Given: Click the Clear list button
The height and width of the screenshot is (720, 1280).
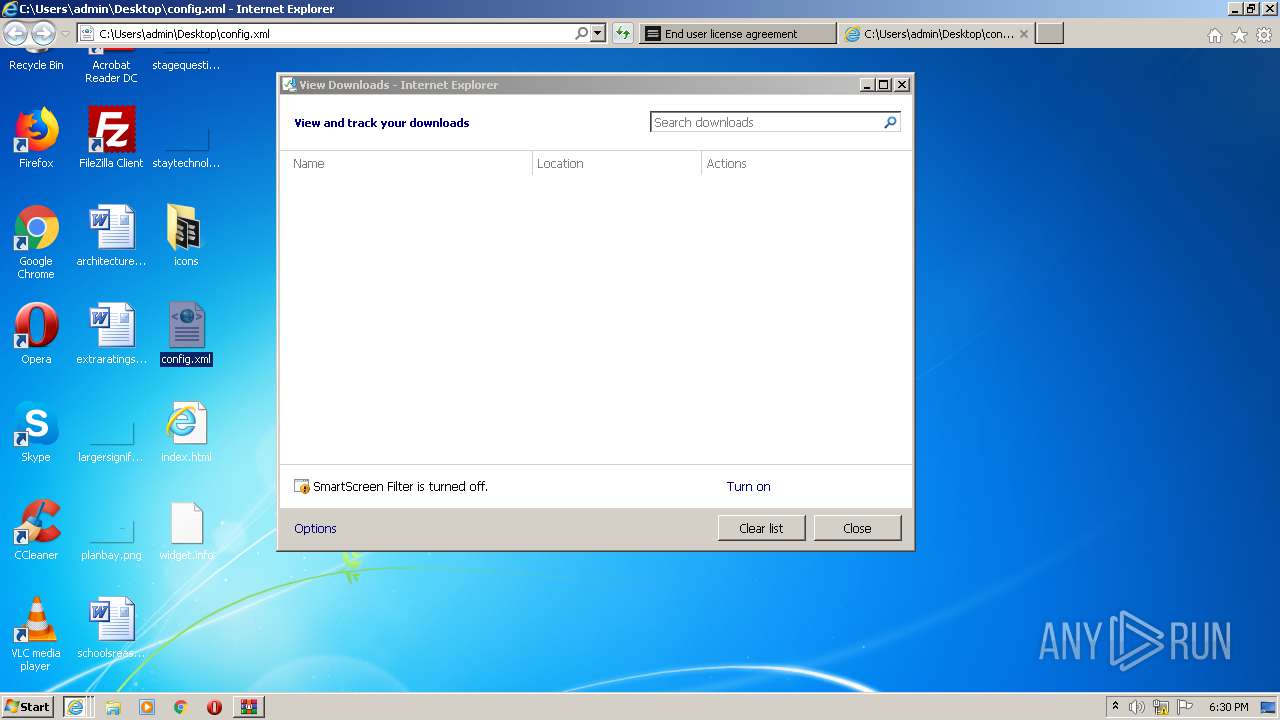Looking at the screenshot, I should click(x=761, y=528).
